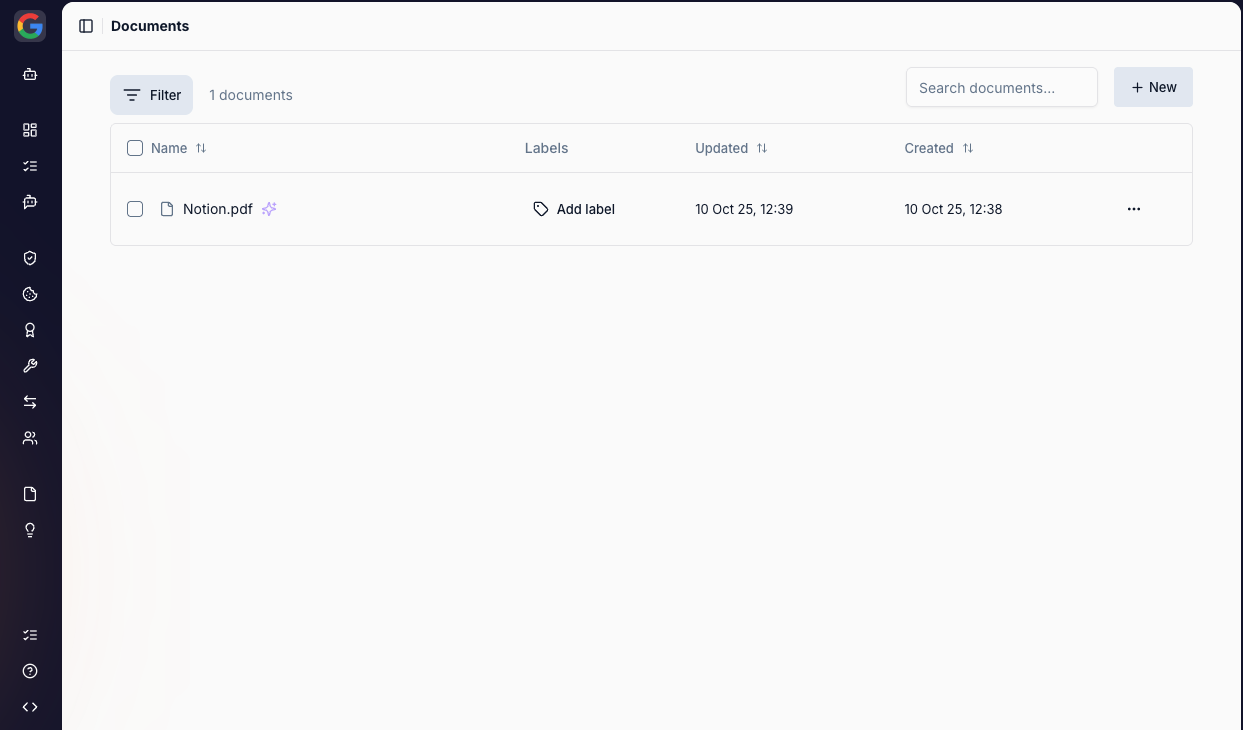This screenshot has height=730, width=1243.
Task: Open the chat messages icon
Action: click(x=30, y=202)
